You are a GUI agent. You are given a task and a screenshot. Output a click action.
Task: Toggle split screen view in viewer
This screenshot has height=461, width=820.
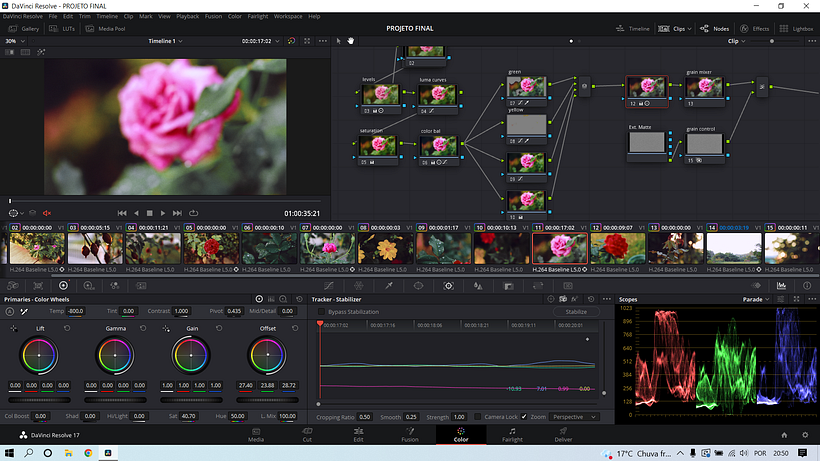pos(25,52)
